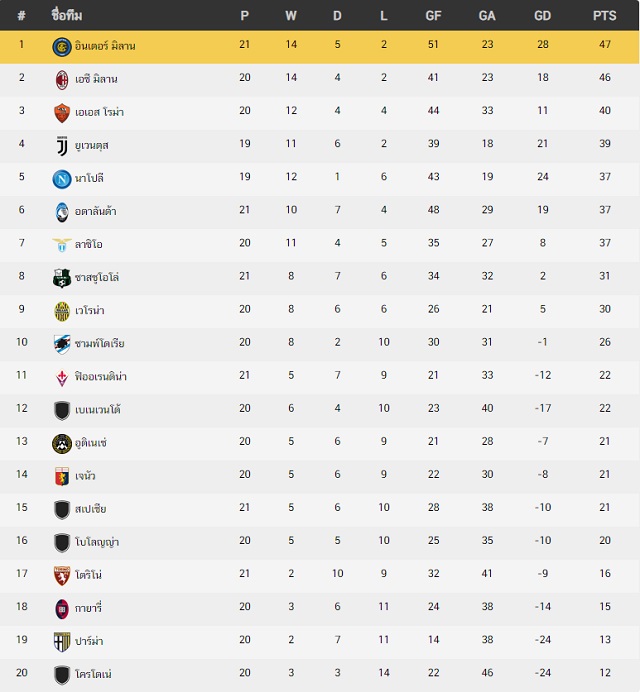Click the Juventus club logo
The image size is (640, 692).
pos(62,146)
